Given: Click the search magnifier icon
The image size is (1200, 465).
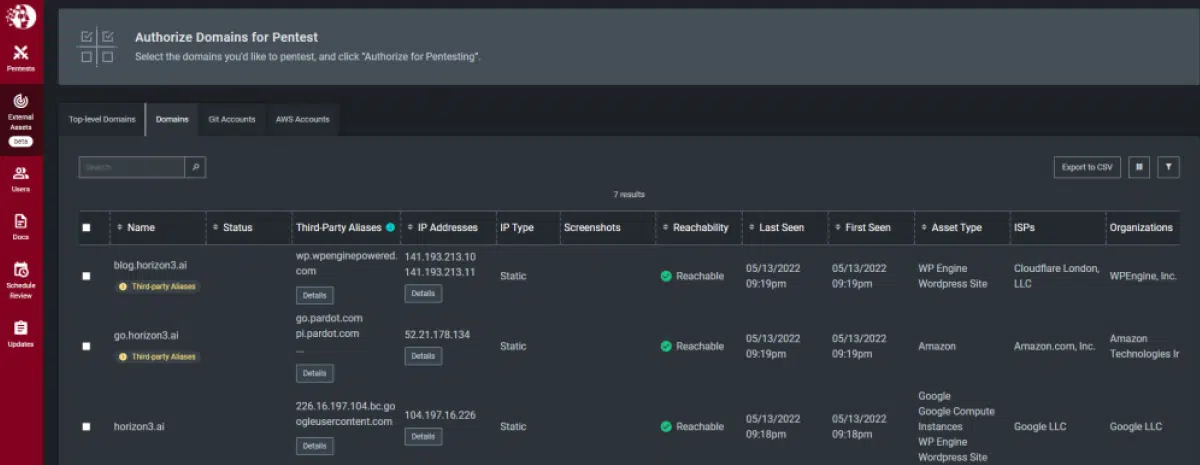Looking at the screenshot, I should (x=196, y=167).
